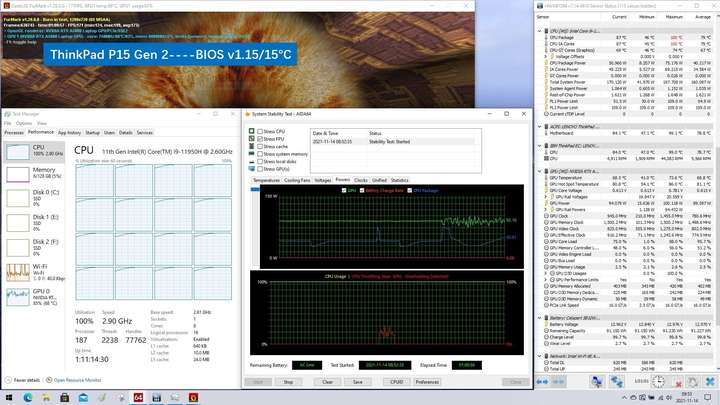Toggle the Stress GPU(s) checkbox

(260, 169)
